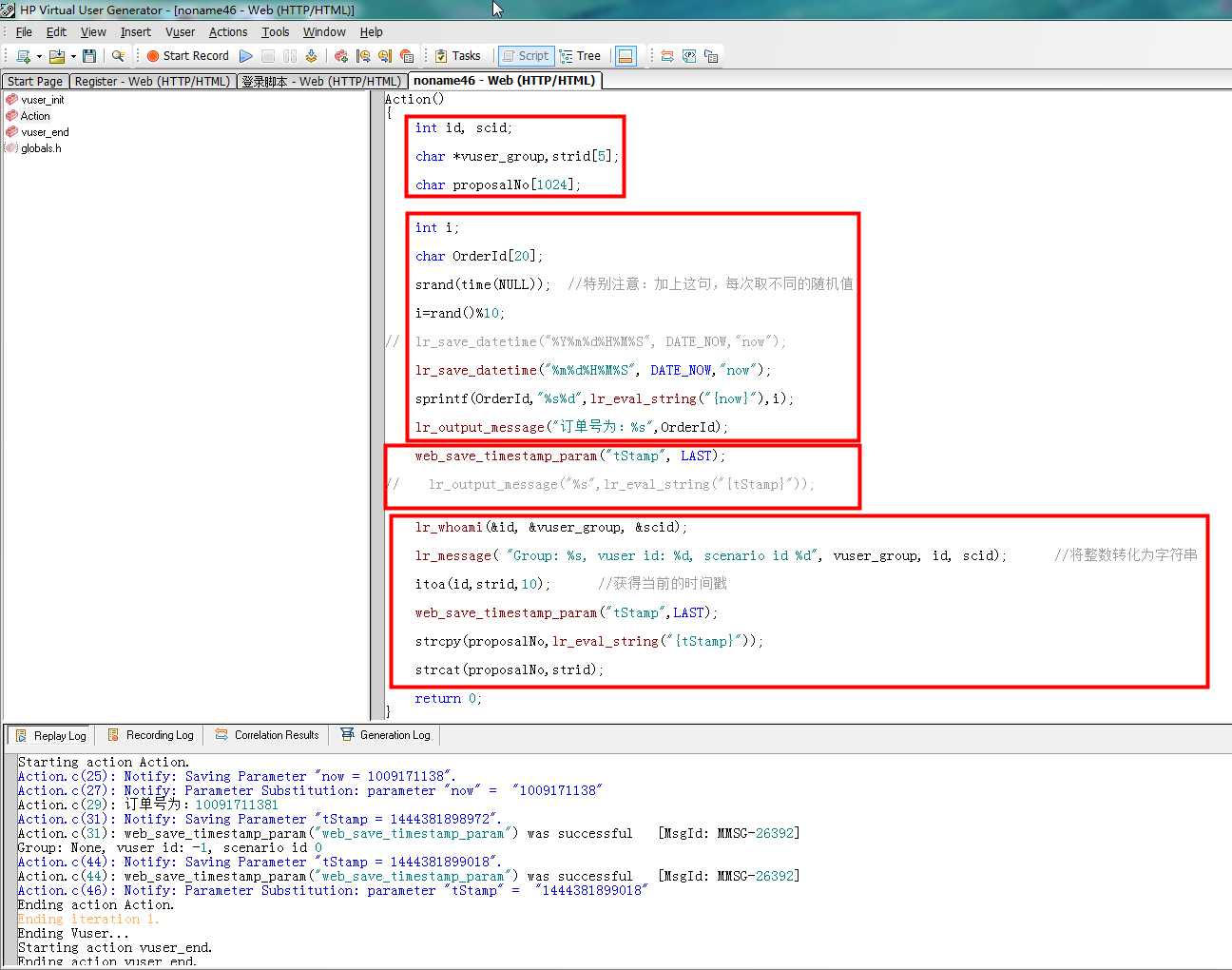Open the Replay Log tab
This screenshot has width=1232, height=970.
51,735
